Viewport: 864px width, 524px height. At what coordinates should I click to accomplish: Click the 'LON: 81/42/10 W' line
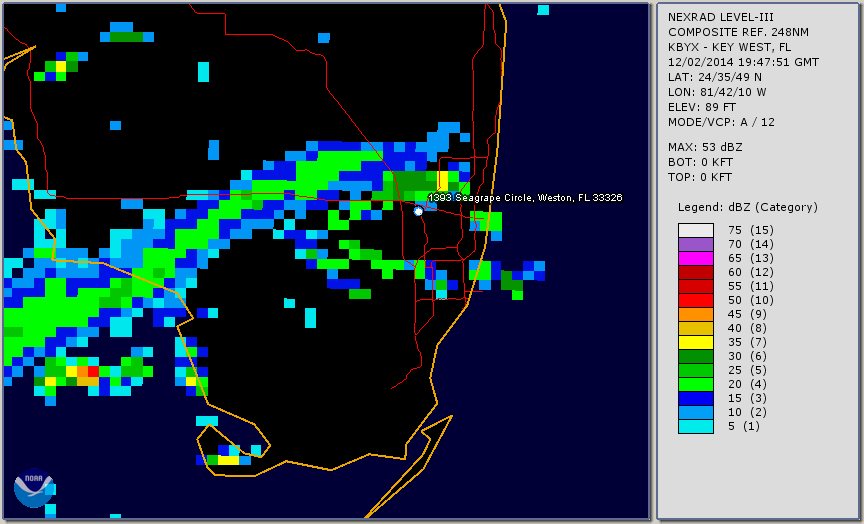[x=717, y=92]
